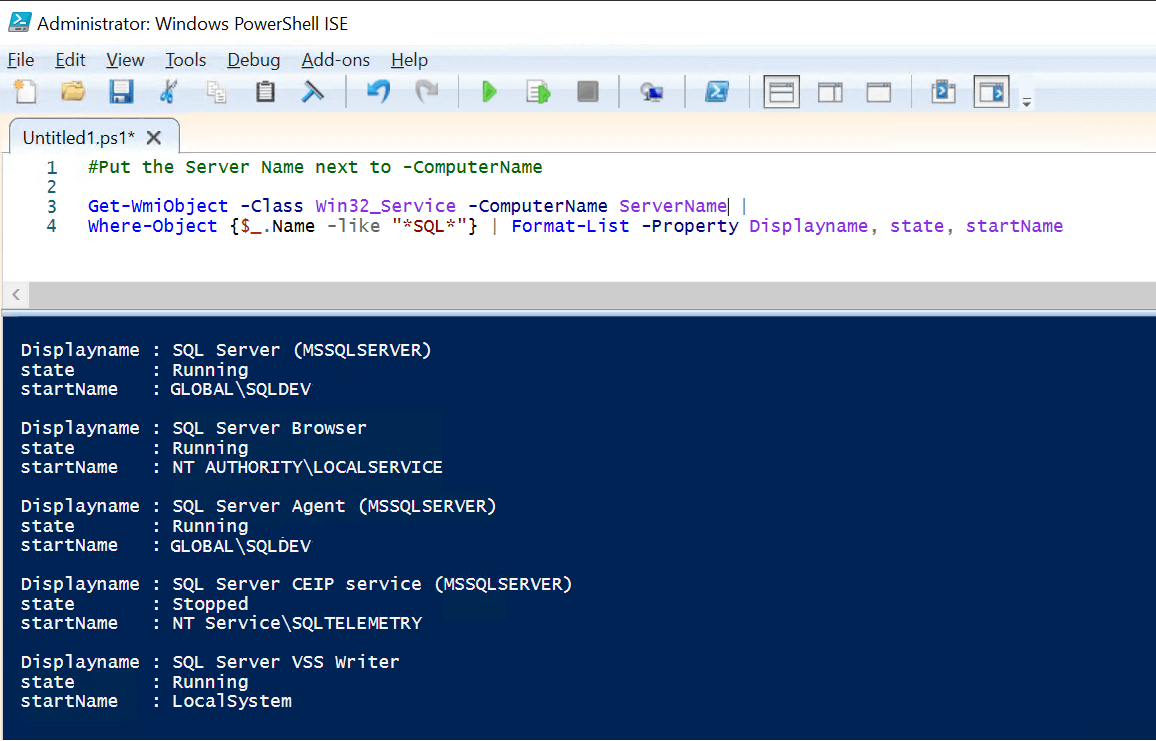Redo the last edit

point(425,91)
